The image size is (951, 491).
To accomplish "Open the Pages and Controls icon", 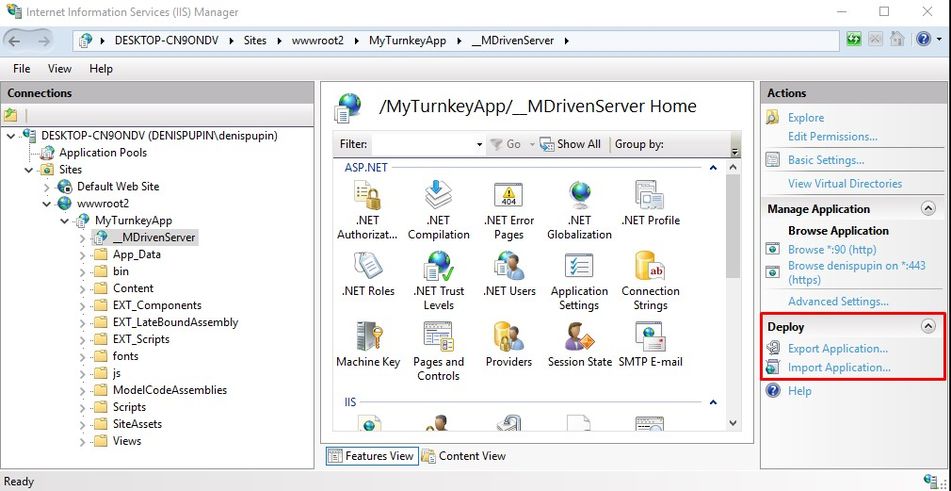I will pos(439,352).
